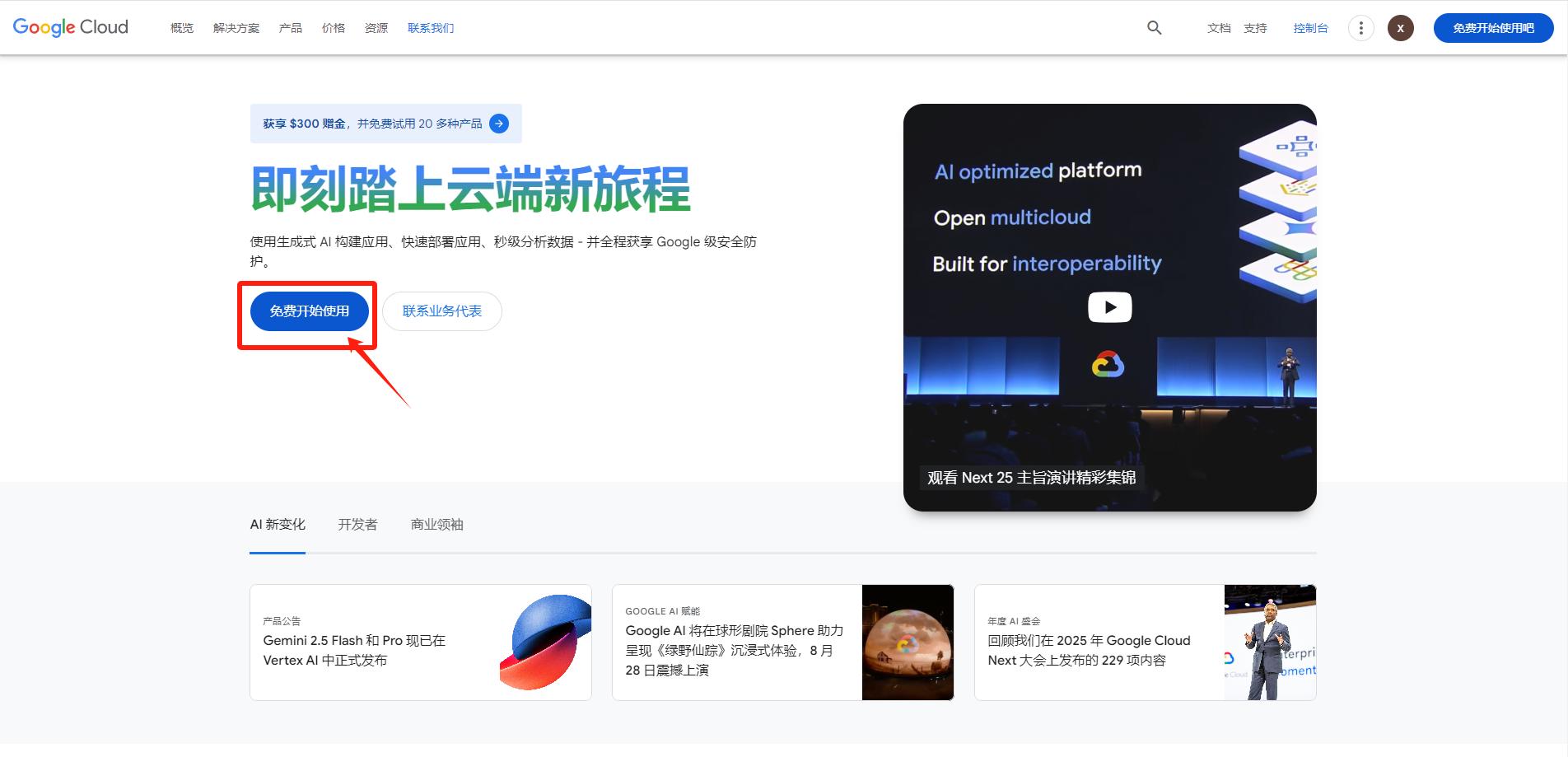
Task: Click the 联系业务代表 button
Action: click(x=442, y=311)
